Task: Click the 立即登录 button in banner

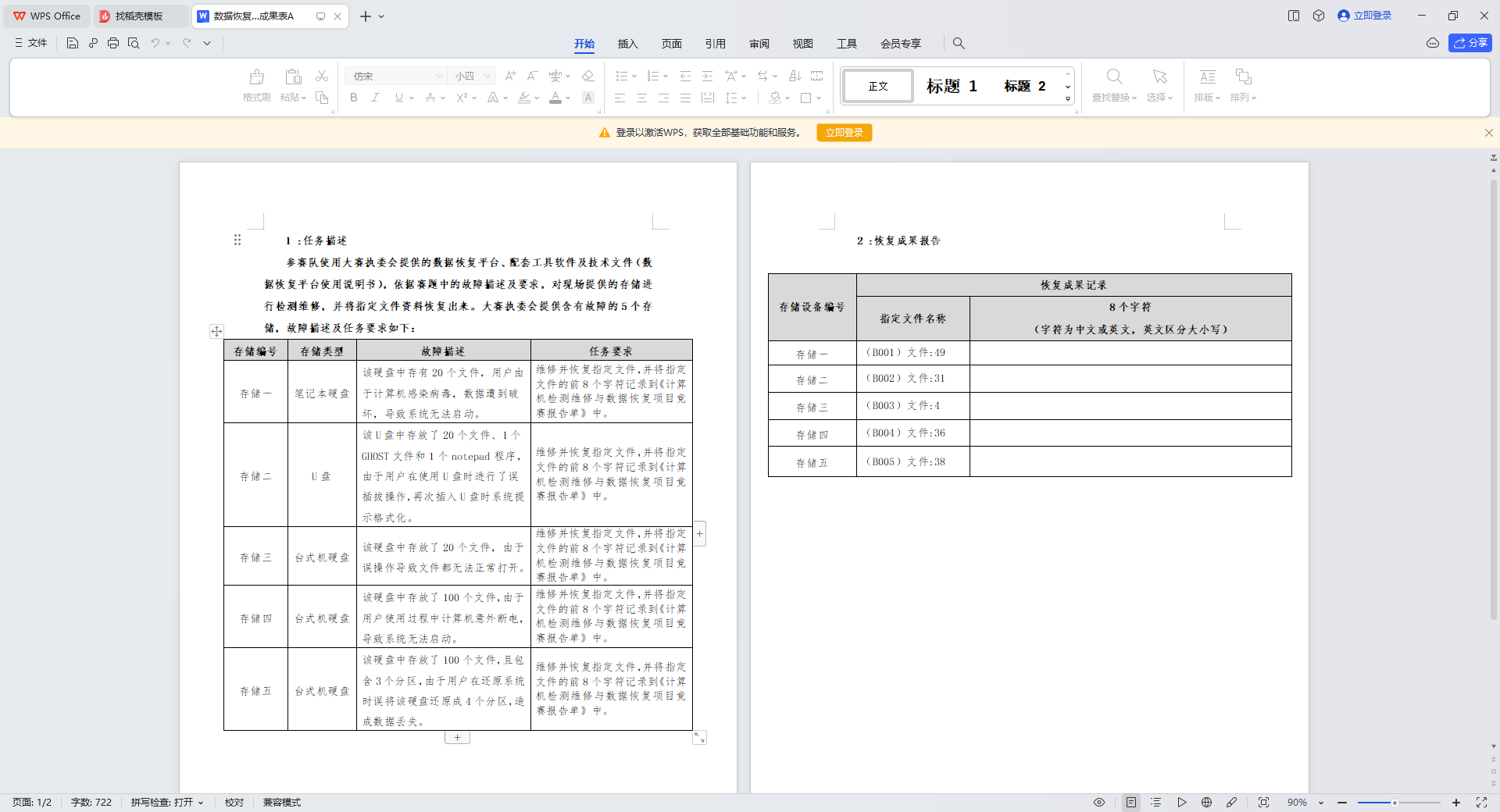Action: click(844, 133)
